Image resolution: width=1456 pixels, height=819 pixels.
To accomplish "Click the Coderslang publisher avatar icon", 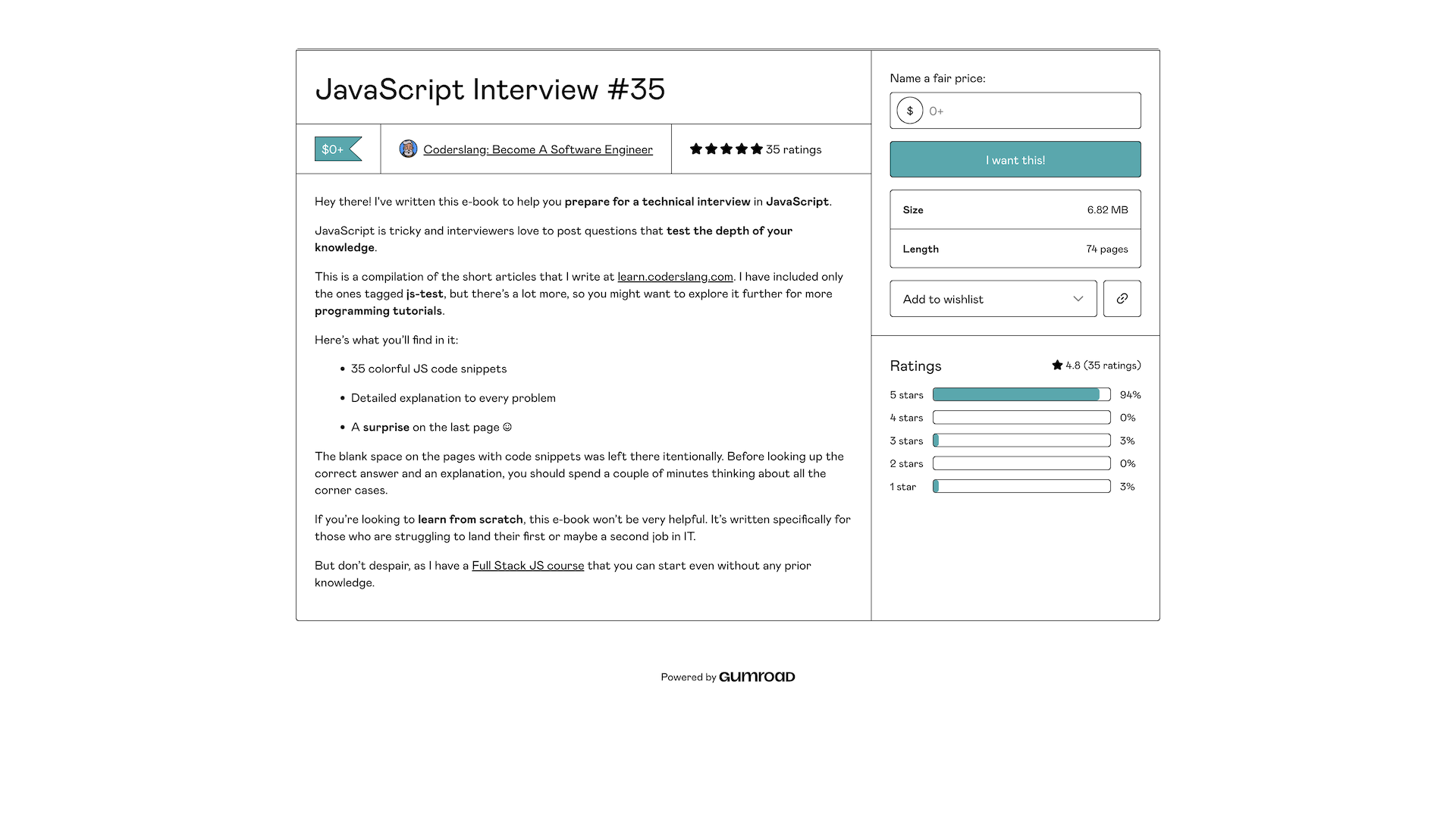I will coord(407,149).
